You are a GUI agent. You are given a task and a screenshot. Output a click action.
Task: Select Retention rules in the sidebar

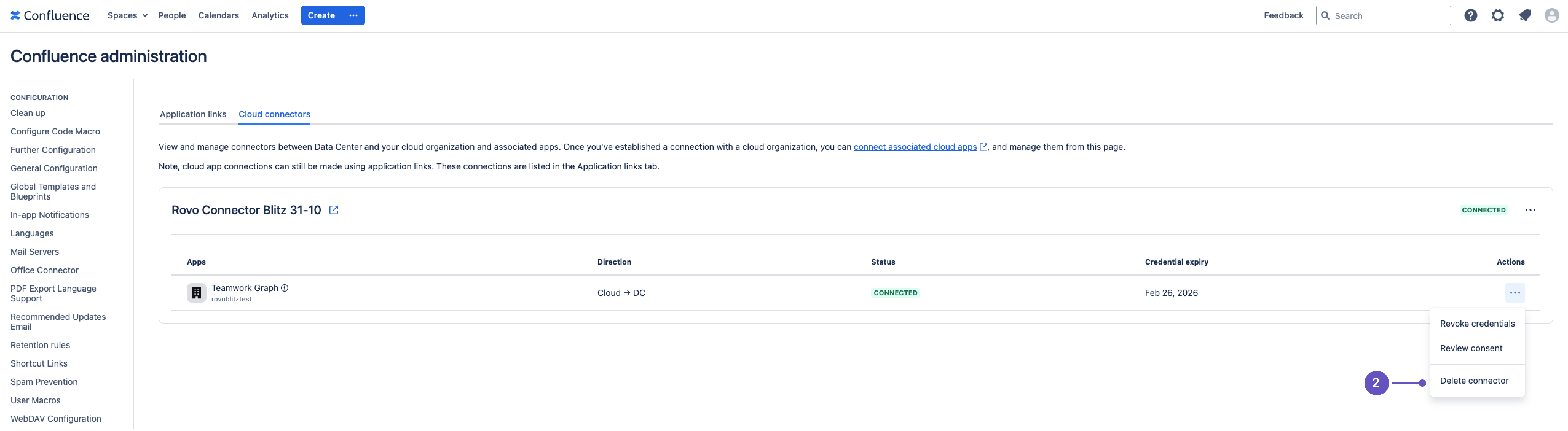click(x=40, y=345)
